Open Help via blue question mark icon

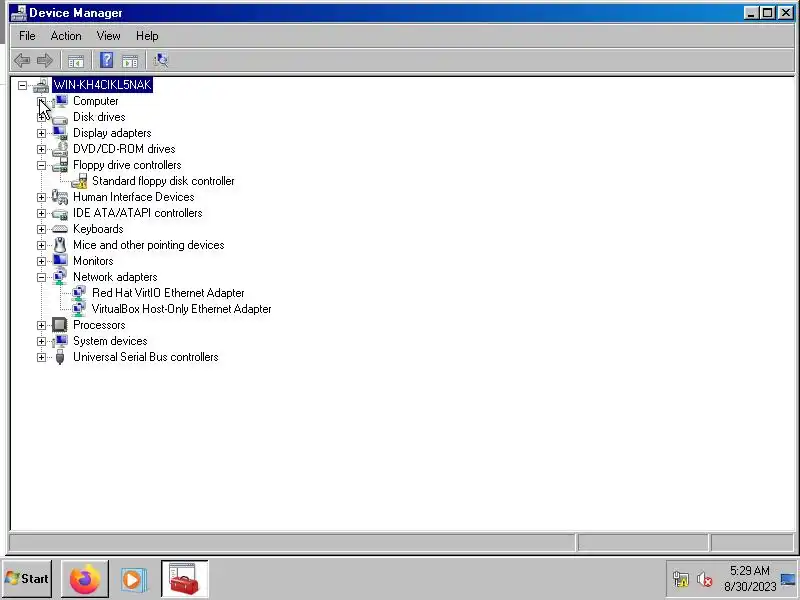[x=107, y=60]
